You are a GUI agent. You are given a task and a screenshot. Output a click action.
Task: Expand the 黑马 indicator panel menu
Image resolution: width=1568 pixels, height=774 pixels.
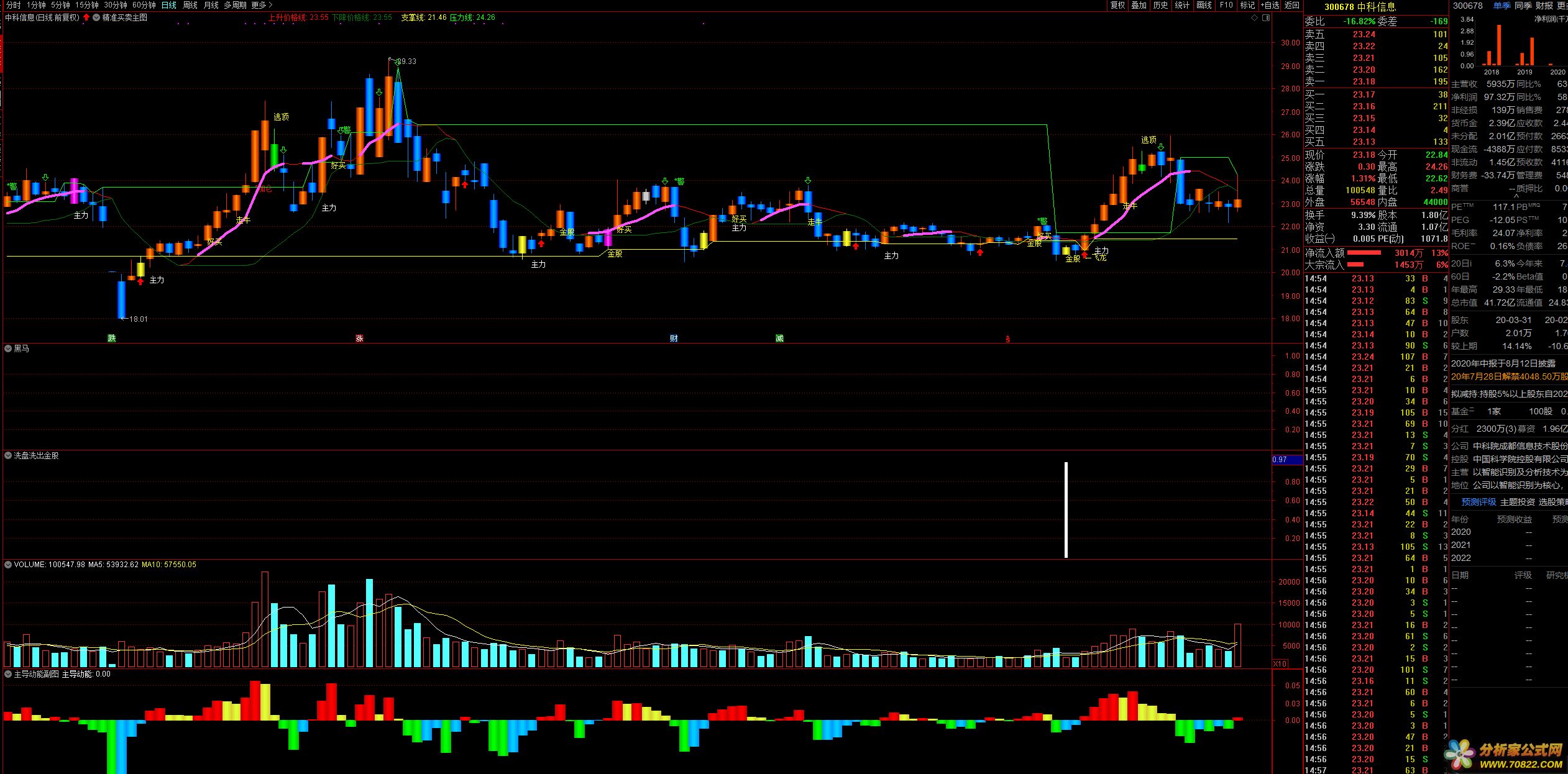[x=8, y=348]
